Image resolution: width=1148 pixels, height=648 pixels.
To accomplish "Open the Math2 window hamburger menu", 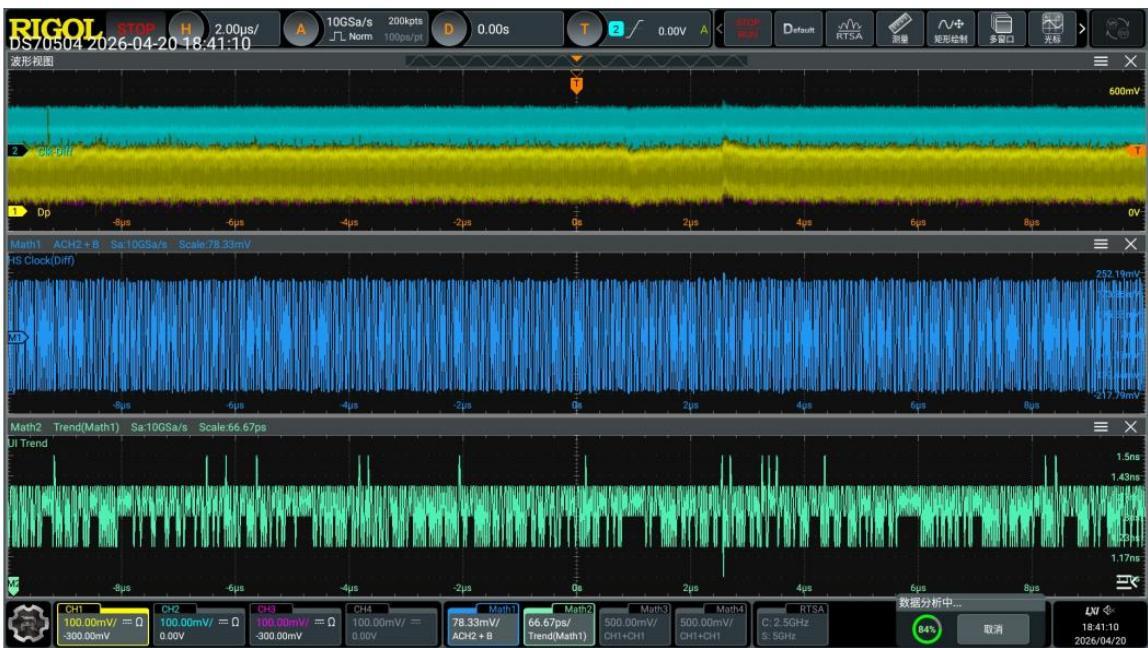I will coord(1100,427).
